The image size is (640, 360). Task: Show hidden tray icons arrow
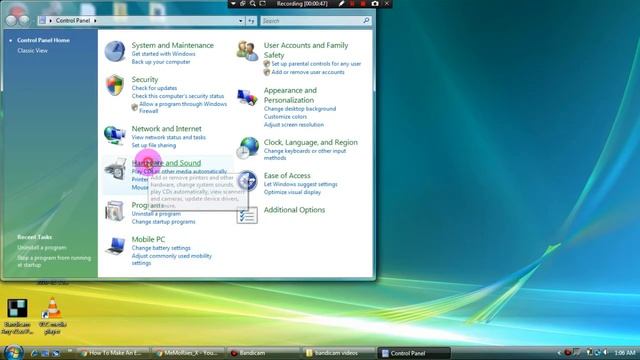(559, 353)
